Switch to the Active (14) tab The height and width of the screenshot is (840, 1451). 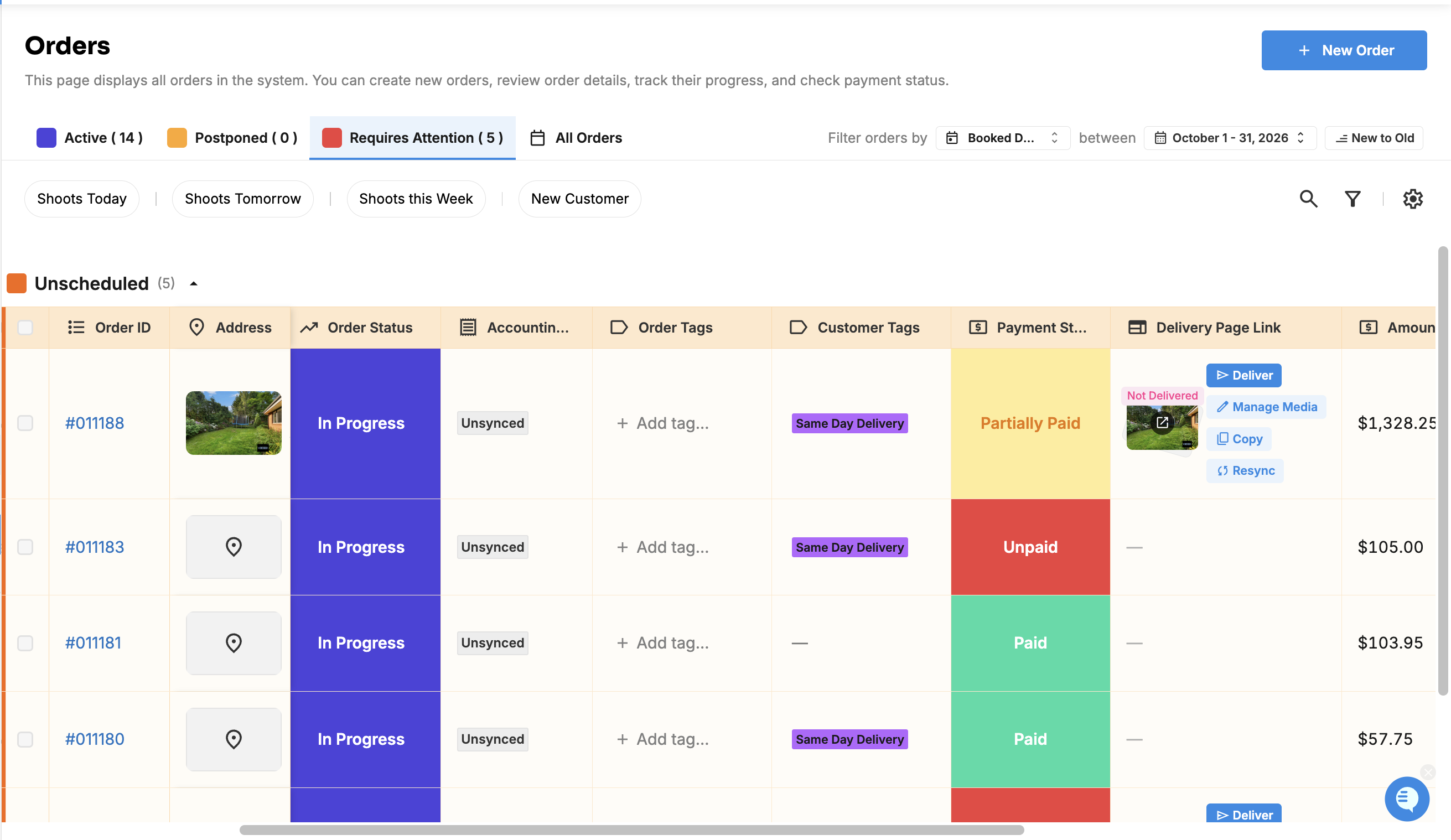[90, 138]
